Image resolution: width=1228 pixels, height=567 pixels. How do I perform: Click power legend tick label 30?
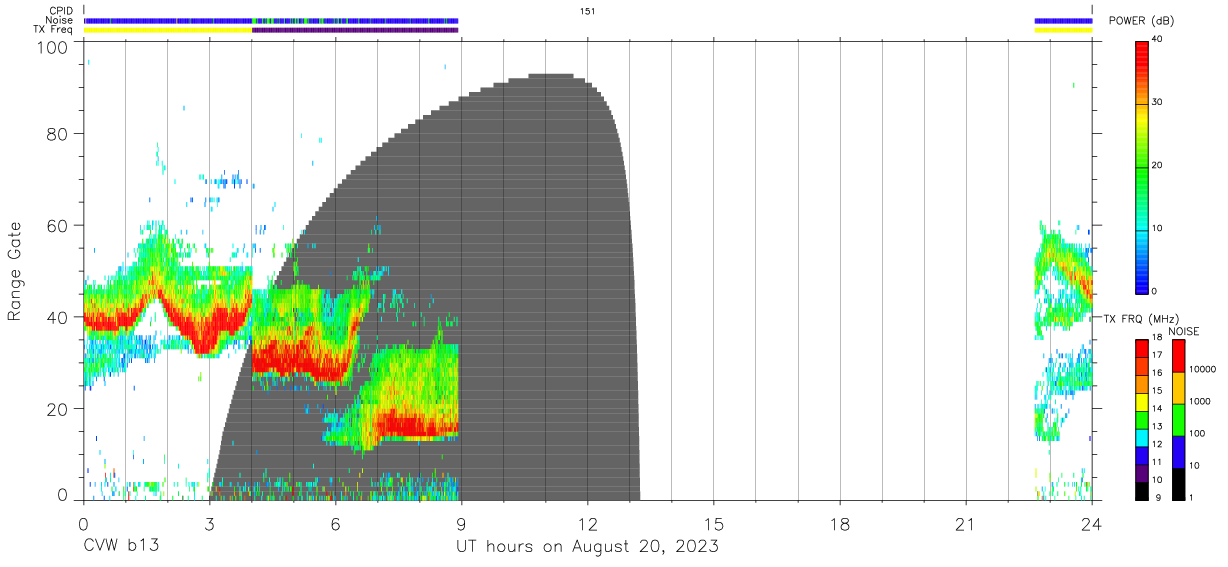coord(1158,103)
